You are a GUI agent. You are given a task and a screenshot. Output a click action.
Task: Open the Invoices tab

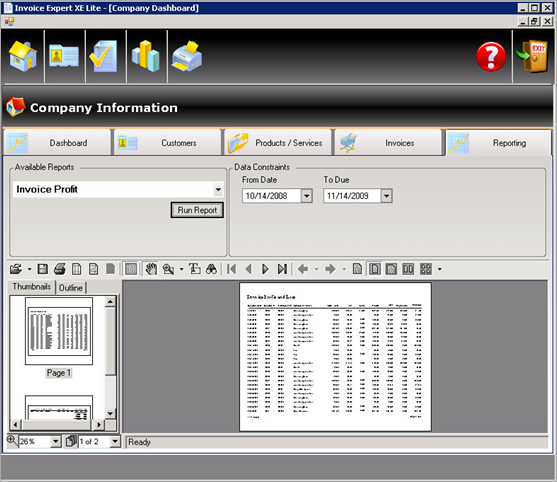388,142
